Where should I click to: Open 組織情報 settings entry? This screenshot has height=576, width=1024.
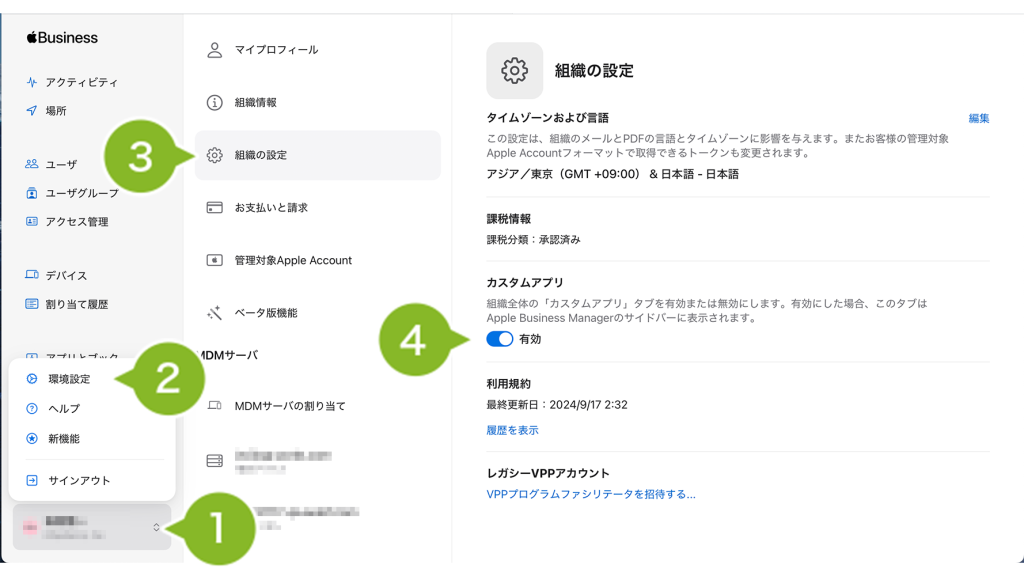coord(317,103)
